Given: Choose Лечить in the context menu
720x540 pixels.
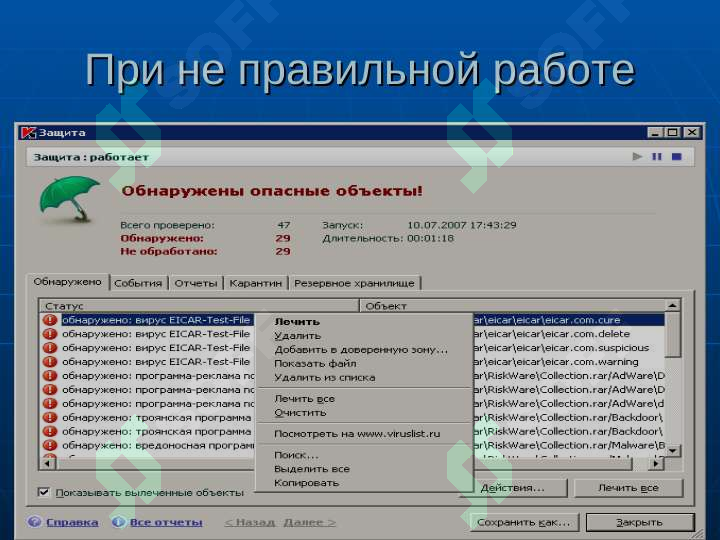Looking at the screenshot, I should click(364, 322).
